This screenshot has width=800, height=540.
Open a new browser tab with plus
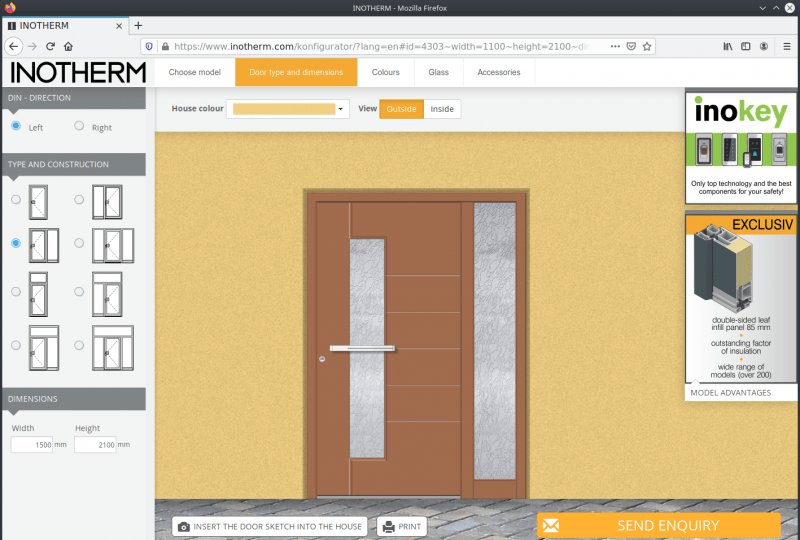tap(138, 26)
